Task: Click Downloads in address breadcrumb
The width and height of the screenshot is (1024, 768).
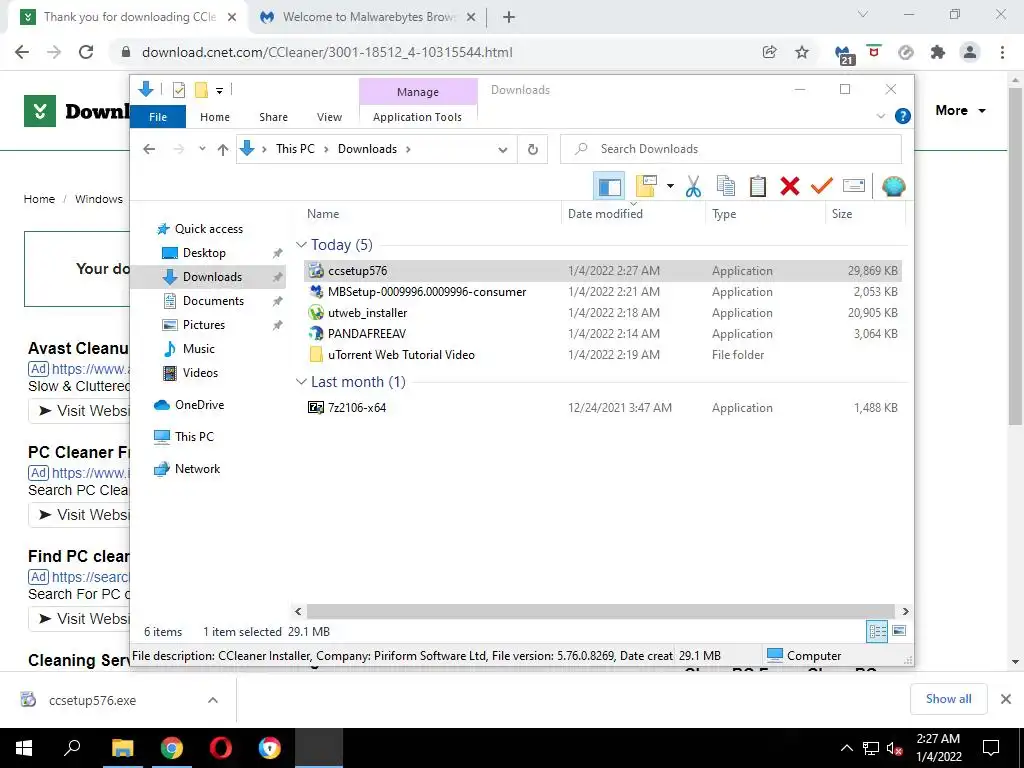Action: (367, 149)
